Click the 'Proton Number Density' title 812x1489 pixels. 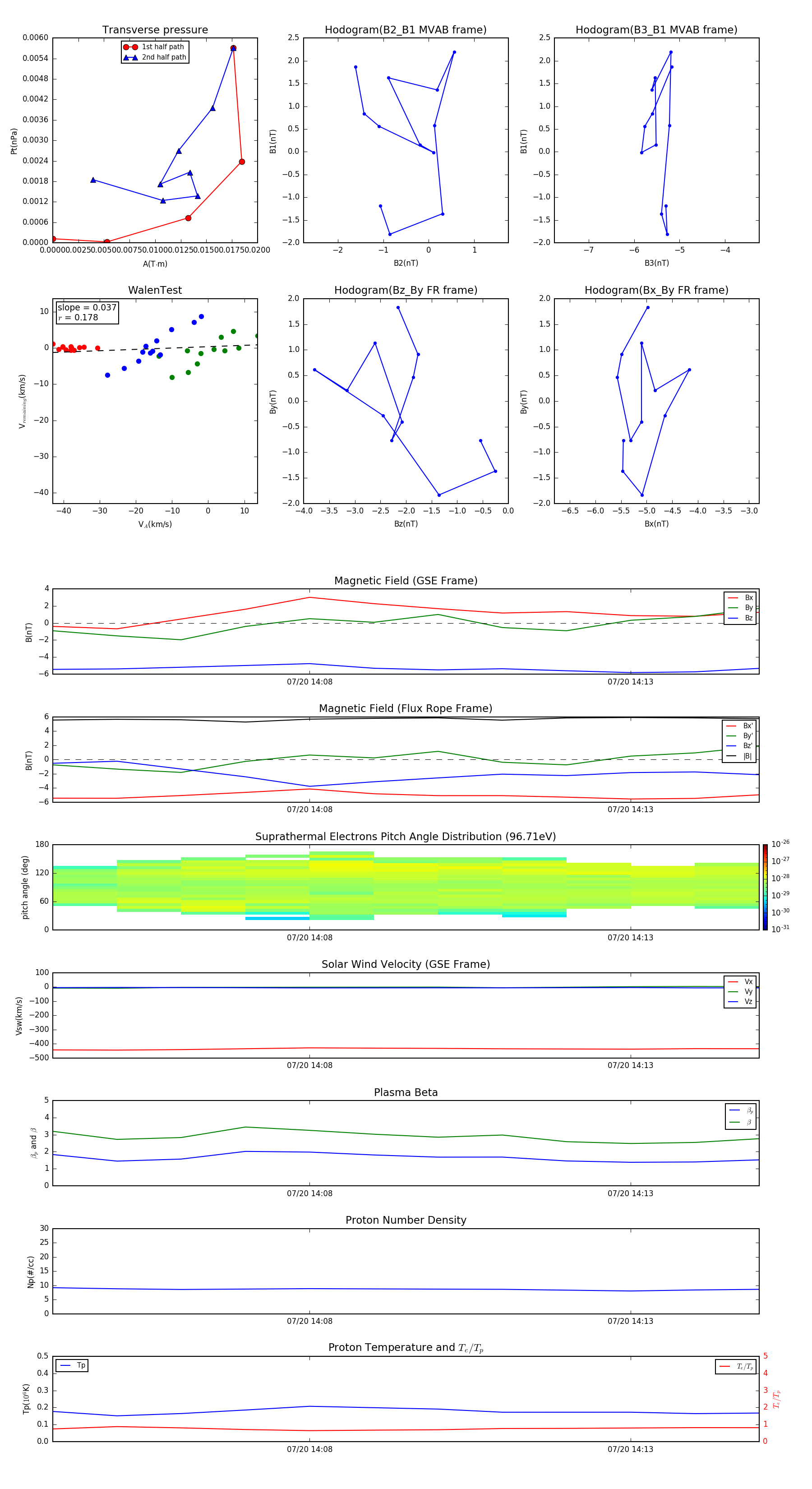pos(406,1221)
